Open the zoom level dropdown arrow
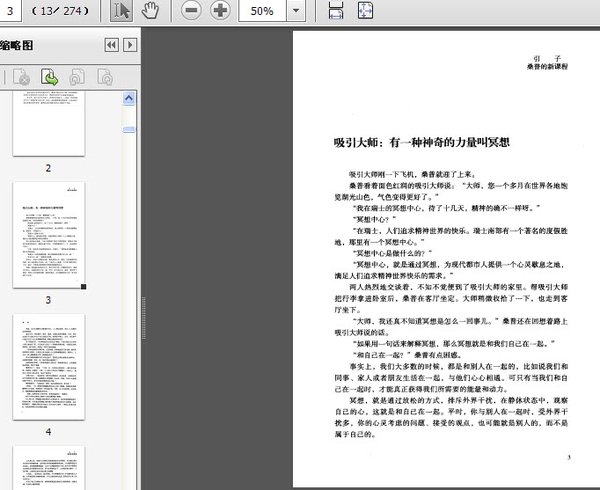This screenshot has height=490, width=600. point(296,11)
